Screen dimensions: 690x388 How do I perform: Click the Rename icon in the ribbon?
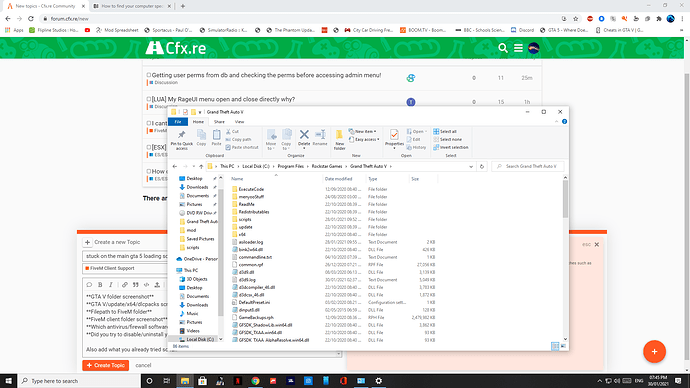click(320, 138)
